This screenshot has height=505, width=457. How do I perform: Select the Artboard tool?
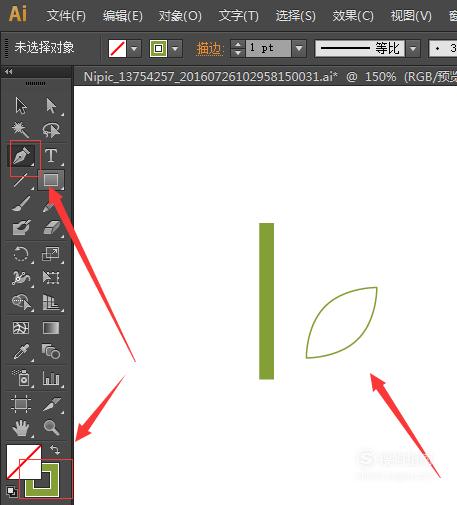click(21, 404)
